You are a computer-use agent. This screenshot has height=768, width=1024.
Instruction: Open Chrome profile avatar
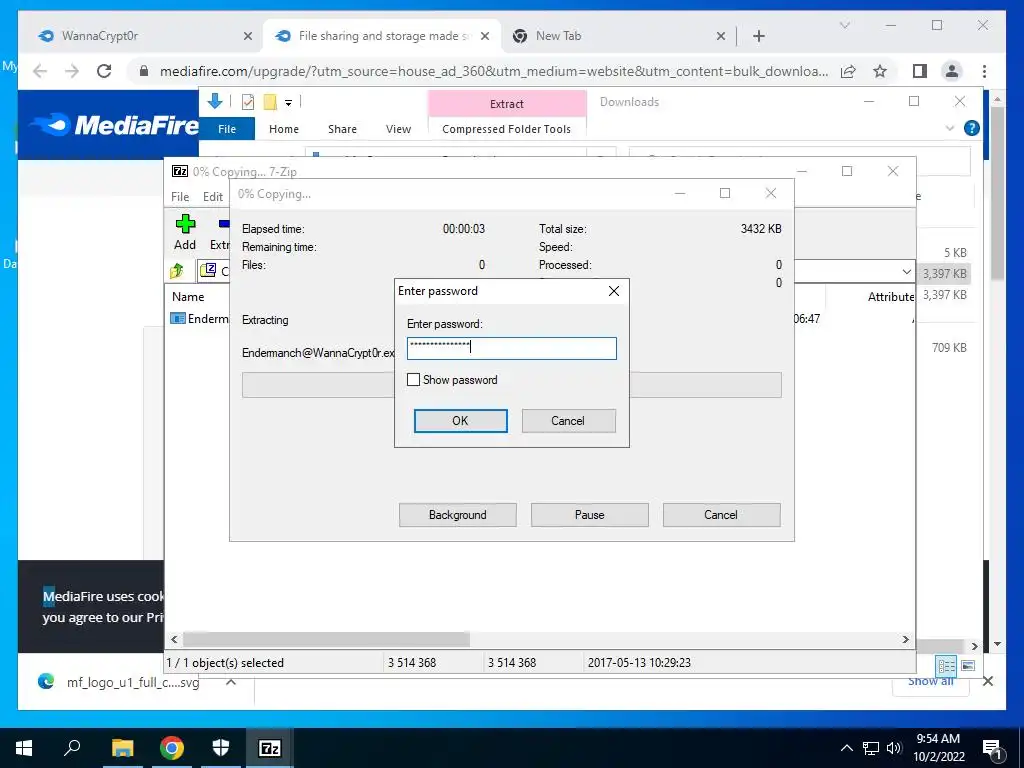(x=952, y=71)
